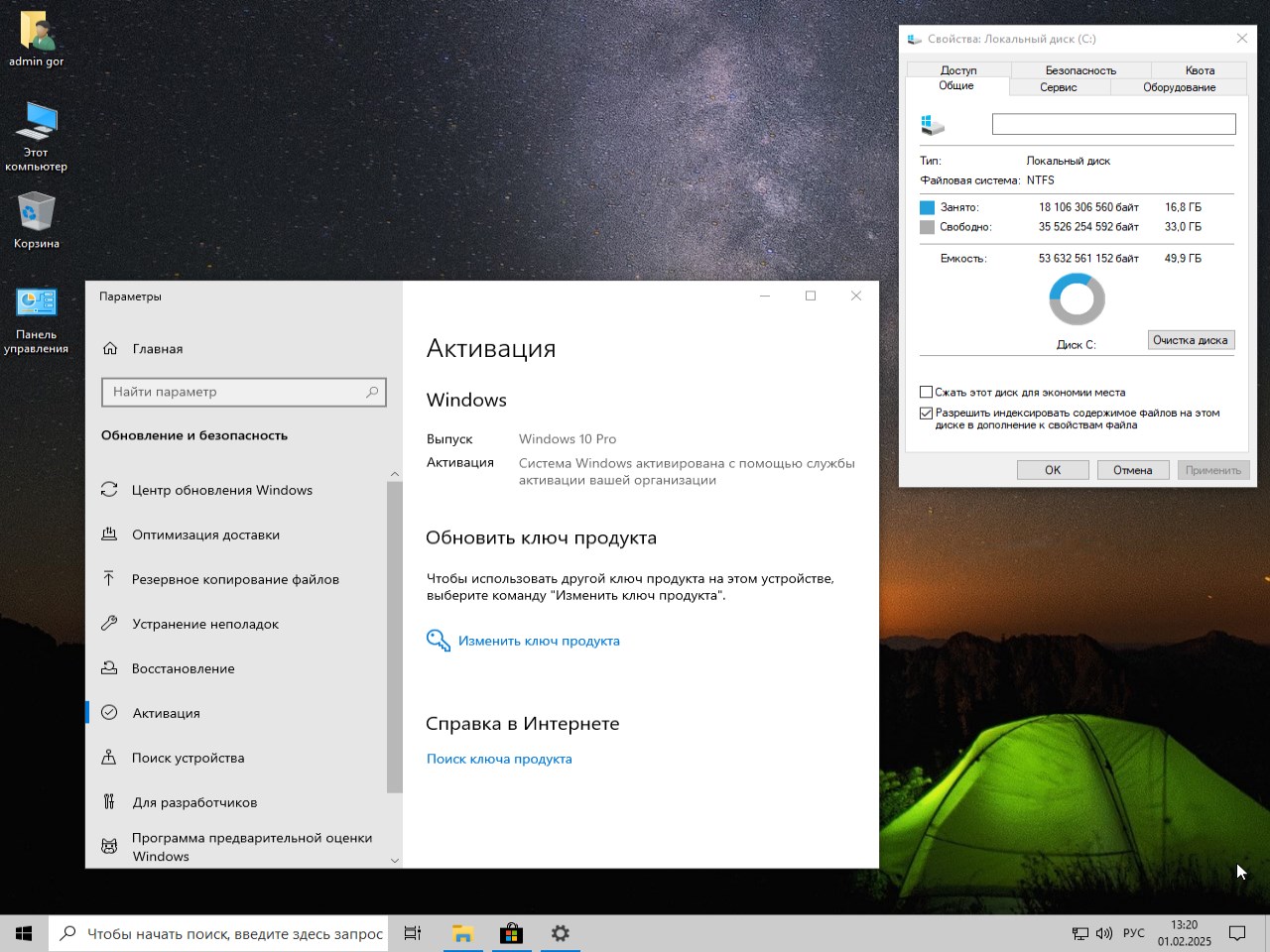Viewport: 1270px width, 952px height.
Task: Click the drive icon in properties dialog
Action: [x=933, y=124]
